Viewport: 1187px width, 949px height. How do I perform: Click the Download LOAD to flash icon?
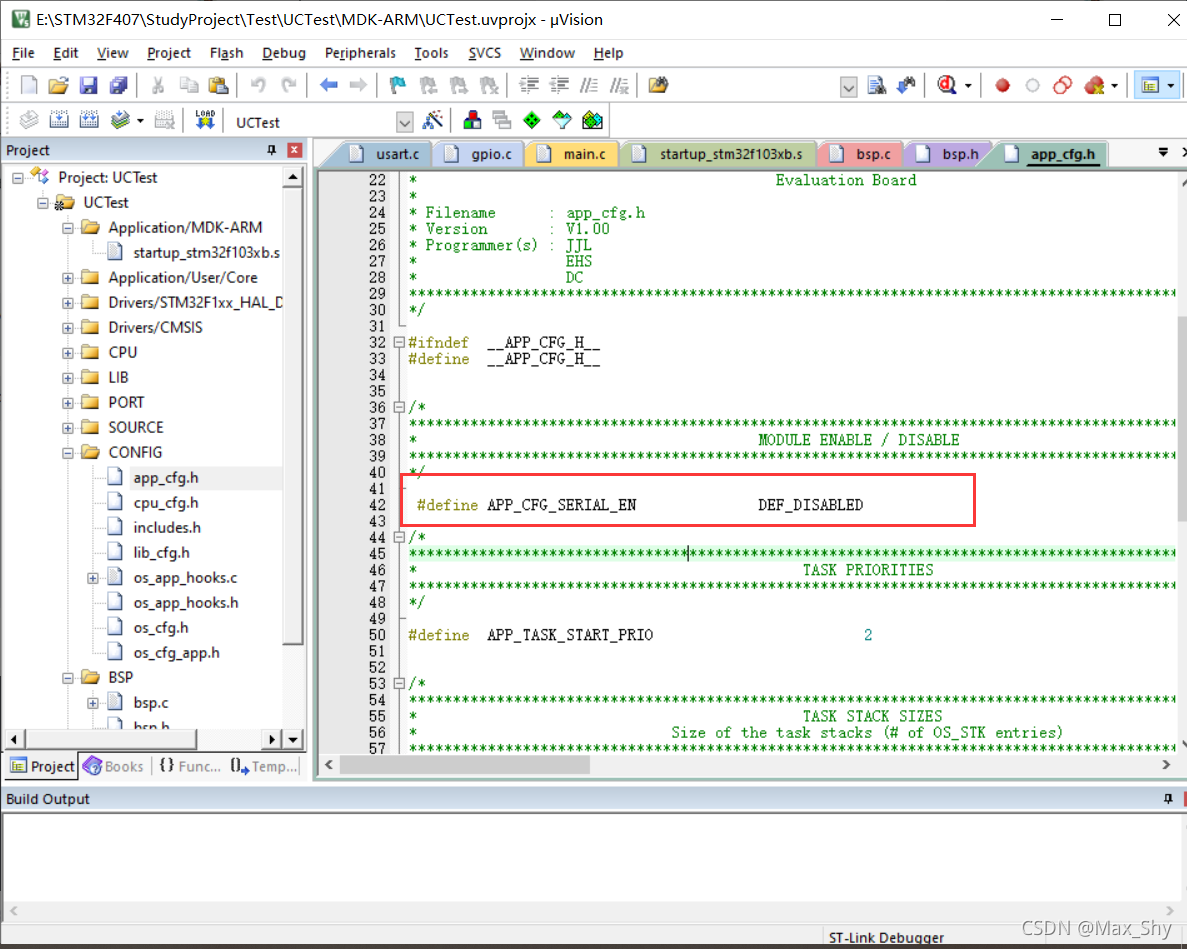tap(205, 120)
